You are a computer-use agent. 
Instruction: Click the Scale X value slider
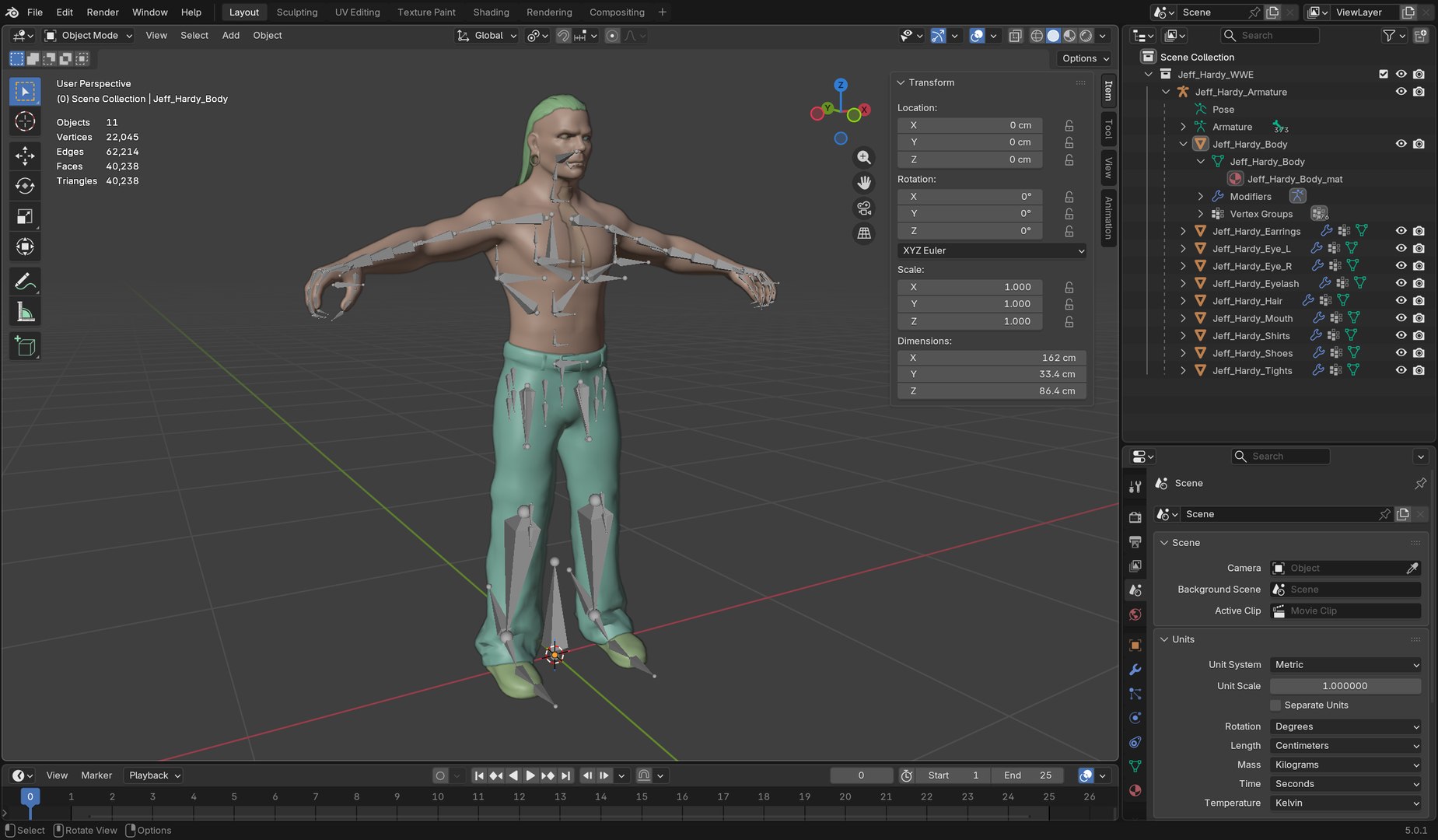970,287
